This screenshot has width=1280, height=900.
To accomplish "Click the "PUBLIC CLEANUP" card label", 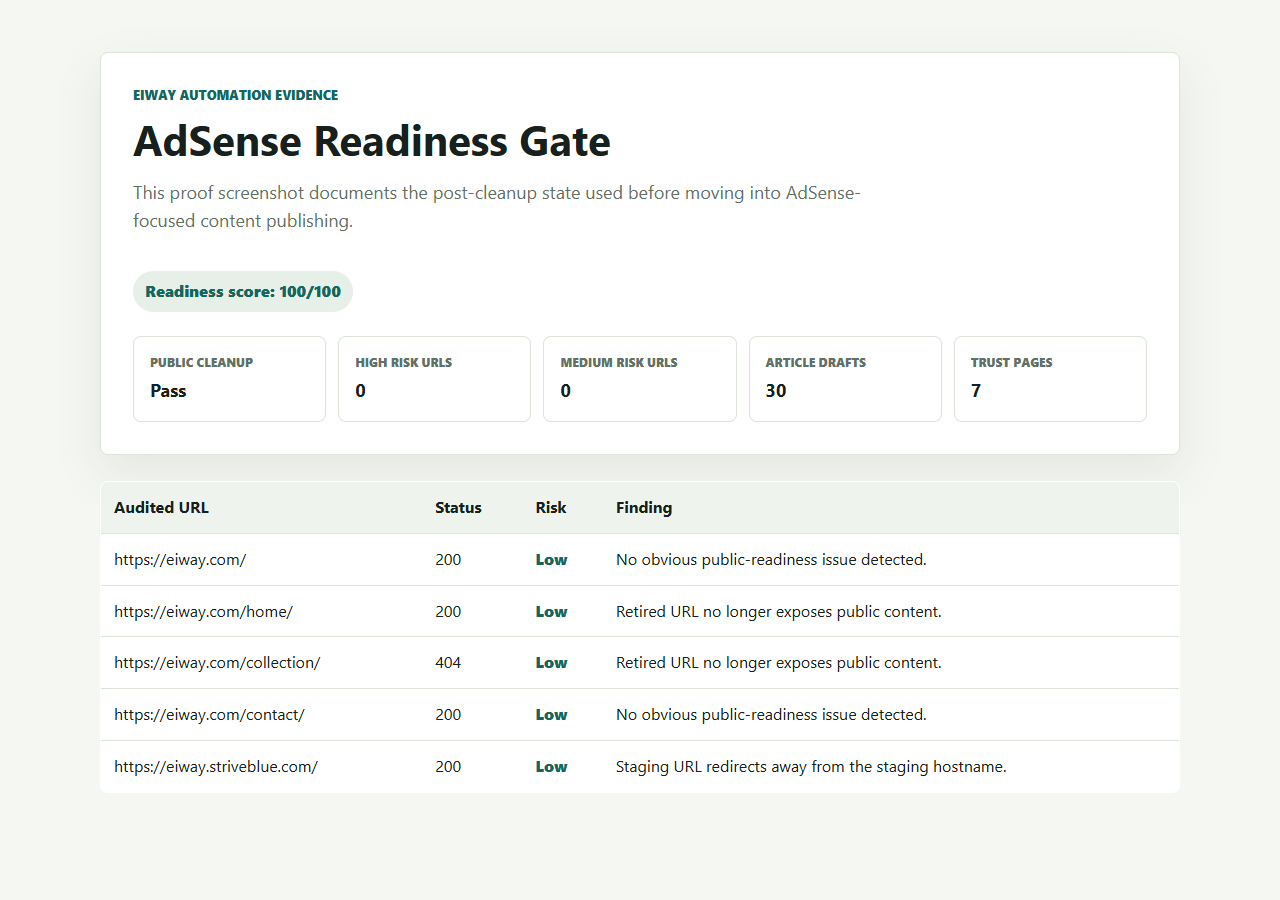I will click(x=202, y=363).
